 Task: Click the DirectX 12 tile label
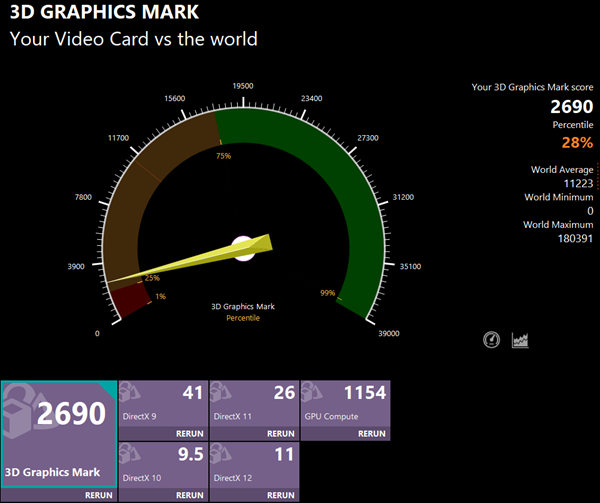[235, 479]
